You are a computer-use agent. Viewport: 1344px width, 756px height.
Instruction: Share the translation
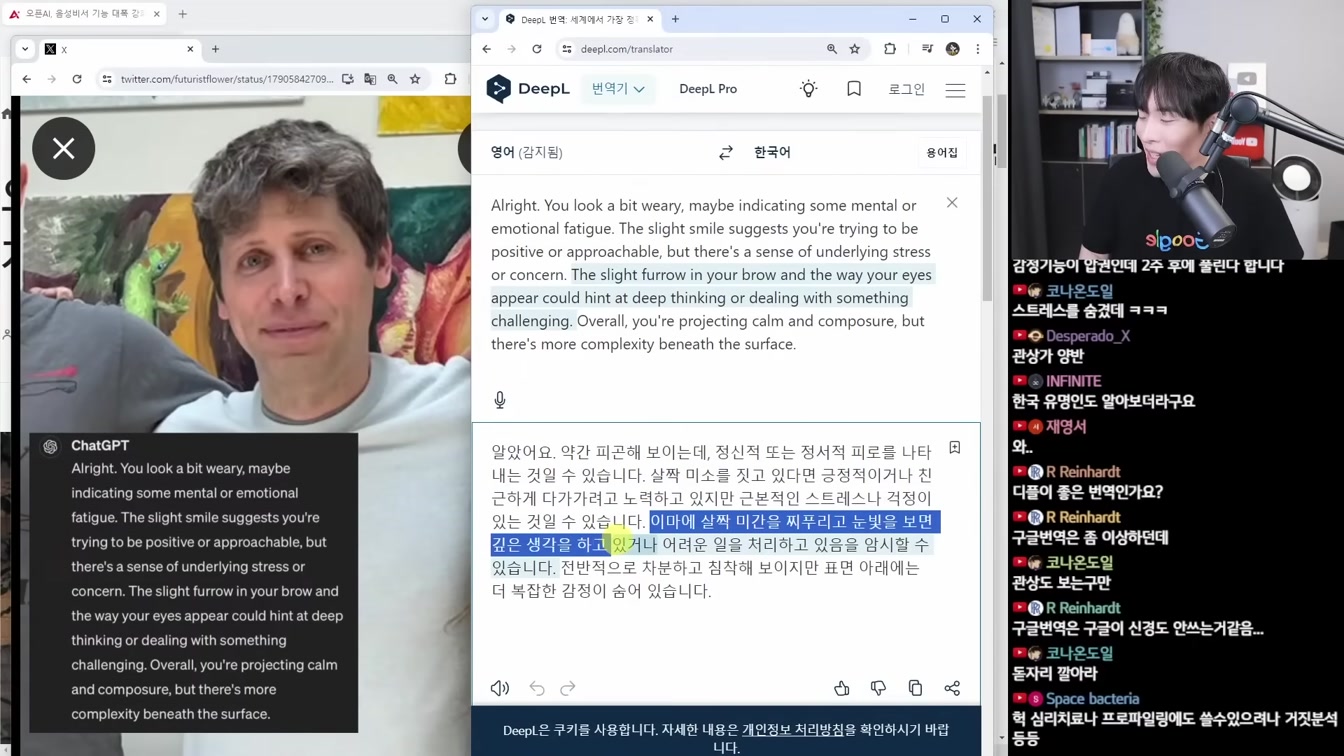coord(952,688)
